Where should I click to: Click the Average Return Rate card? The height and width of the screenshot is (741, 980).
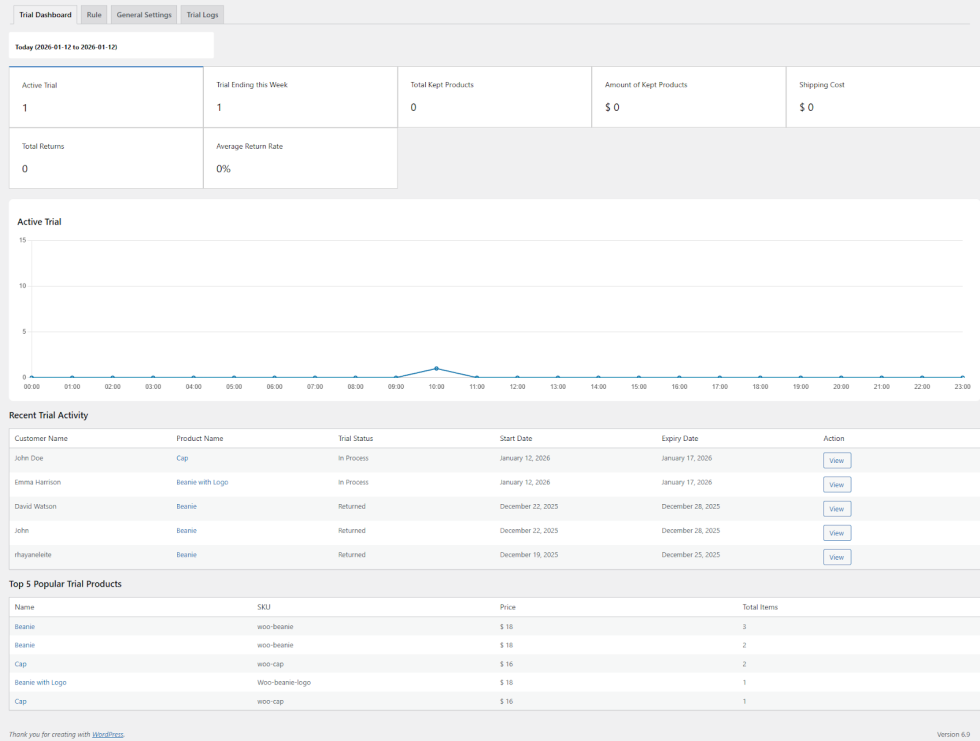point(300,158)
